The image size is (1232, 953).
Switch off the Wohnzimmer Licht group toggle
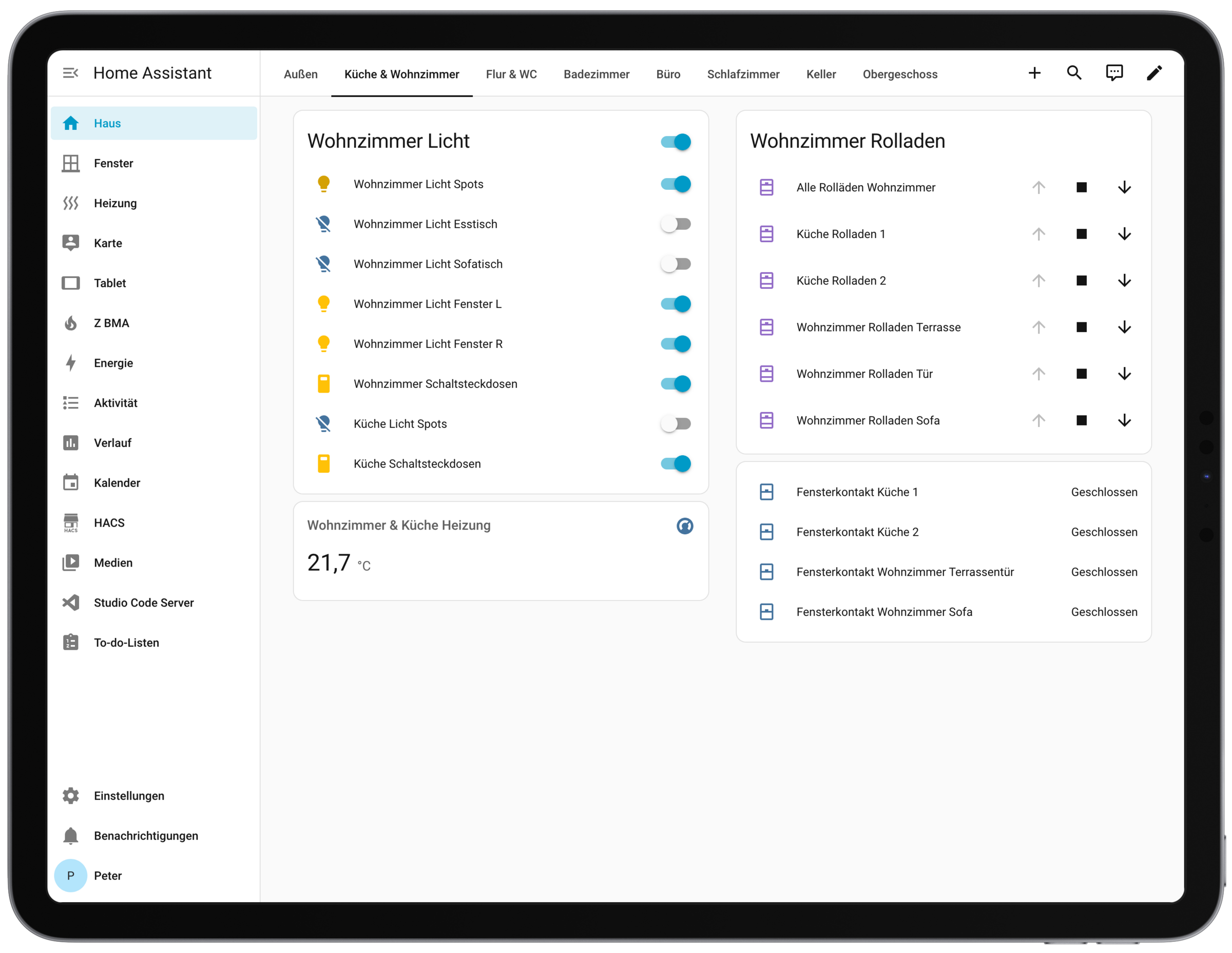point(675,142)
